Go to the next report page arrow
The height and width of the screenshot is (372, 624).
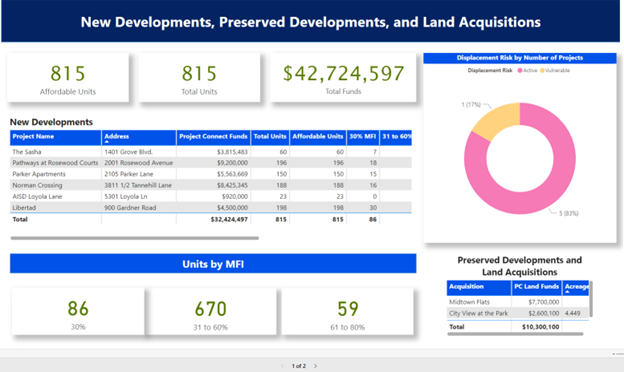coord(315,366)
